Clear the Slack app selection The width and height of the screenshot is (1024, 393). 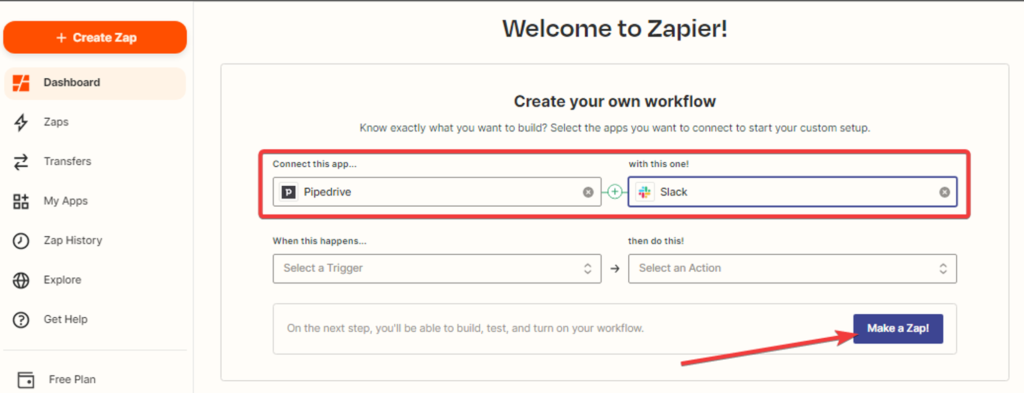point(944,192)
